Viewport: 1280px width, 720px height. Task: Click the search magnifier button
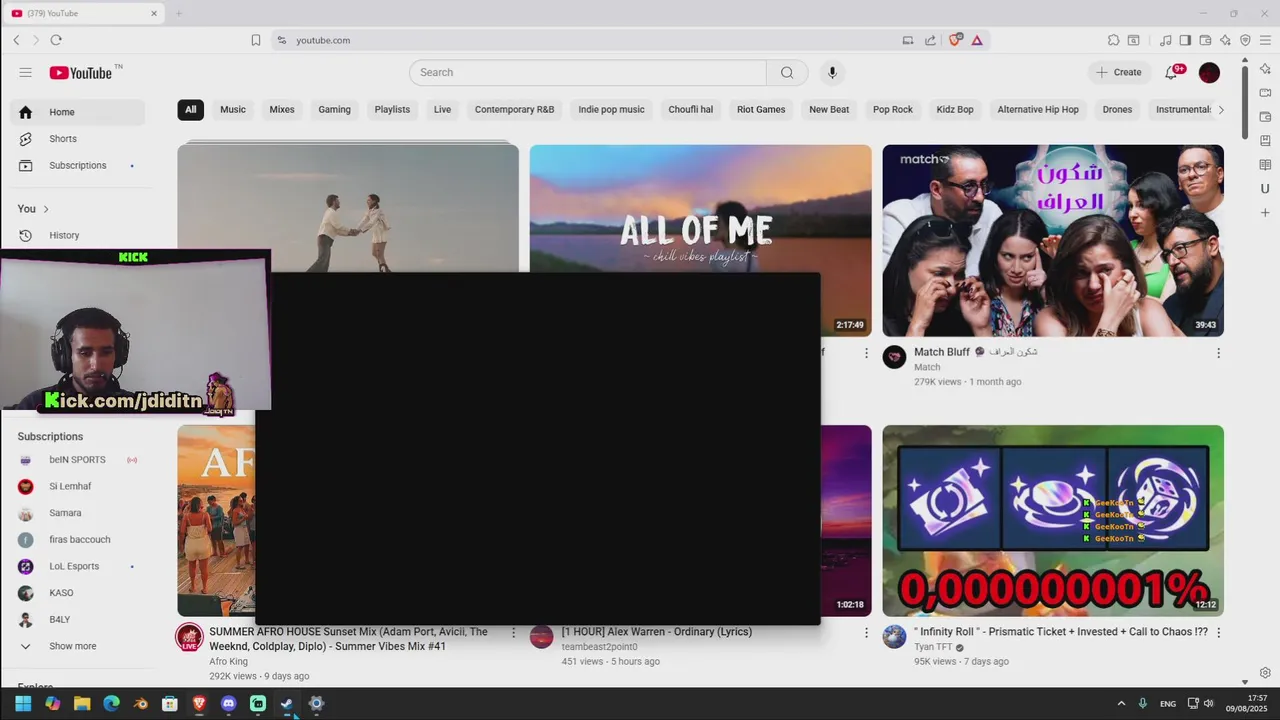click(x=787, y=72)
